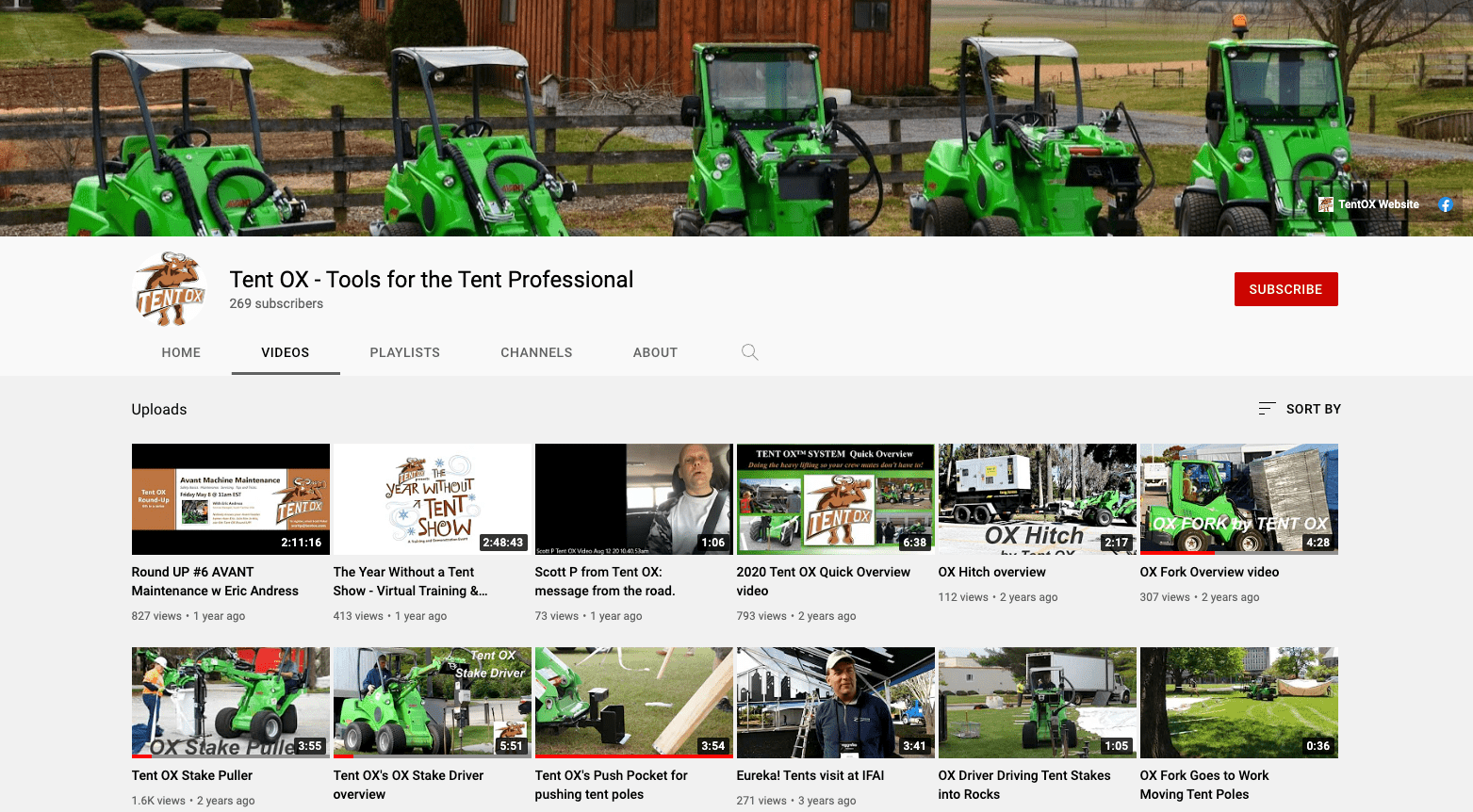
Task: Switch to the Home tab
Action: click(x=181, y=352)
